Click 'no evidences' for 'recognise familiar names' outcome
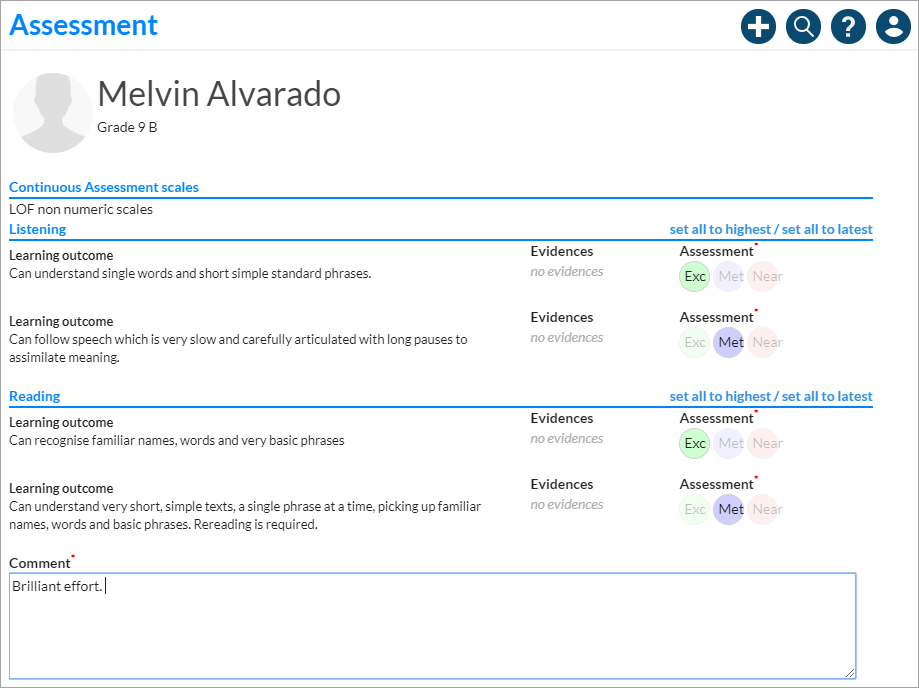Viewport: 919px width, 688px height. click(567, 438)
